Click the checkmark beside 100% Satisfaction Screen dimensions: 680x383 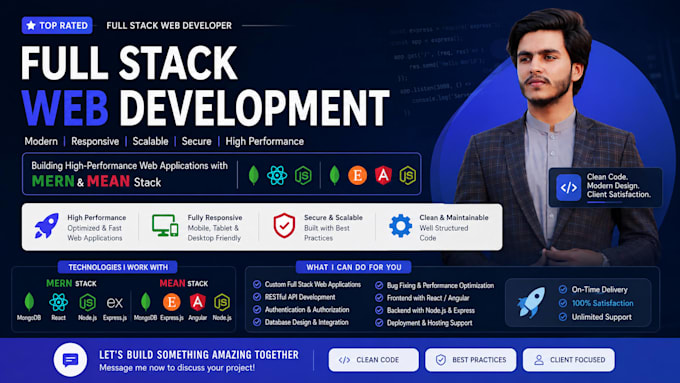563,303
